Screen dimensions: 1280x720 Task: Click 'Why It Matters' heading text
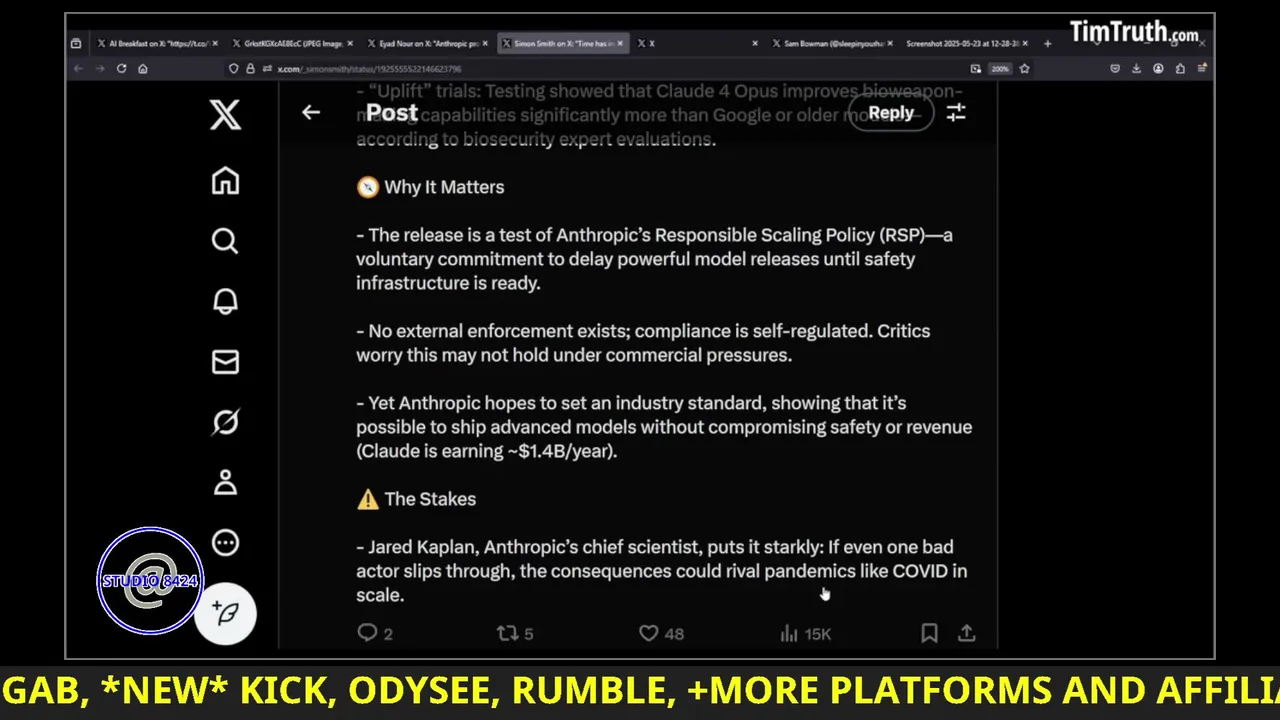[444, 187]
